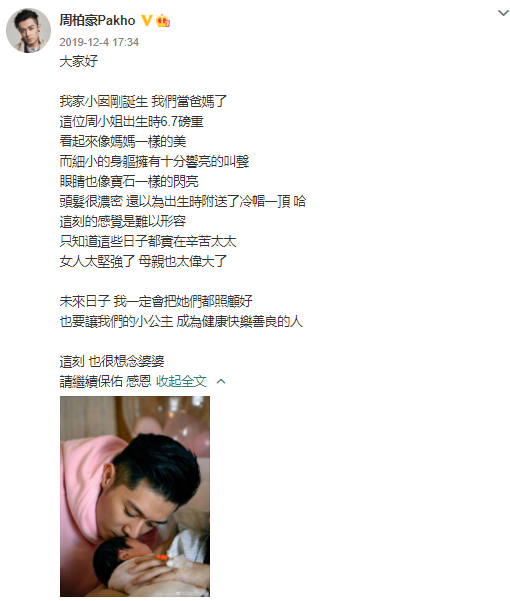Open 周柏豪Pakho's round profile avatar
The image size is (510, 601).
[28, 30]
